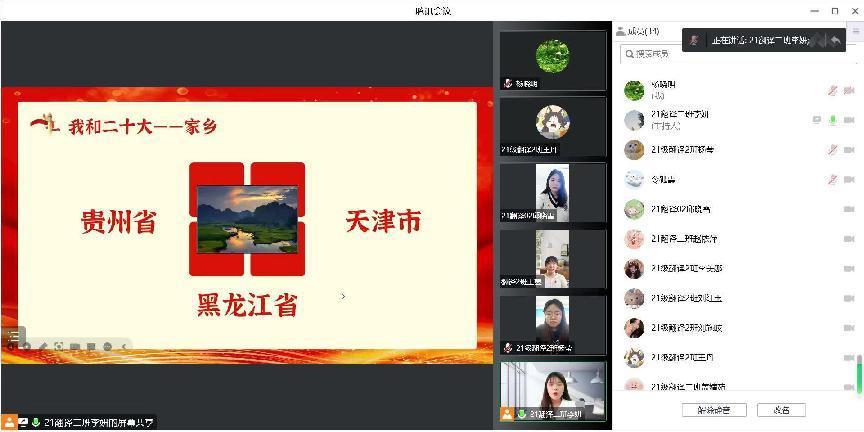Image resolution: width=864 pixels, height=432 pixels.
Task: Click the screen-share icon beside the host
Action: (x=817, y=120)
